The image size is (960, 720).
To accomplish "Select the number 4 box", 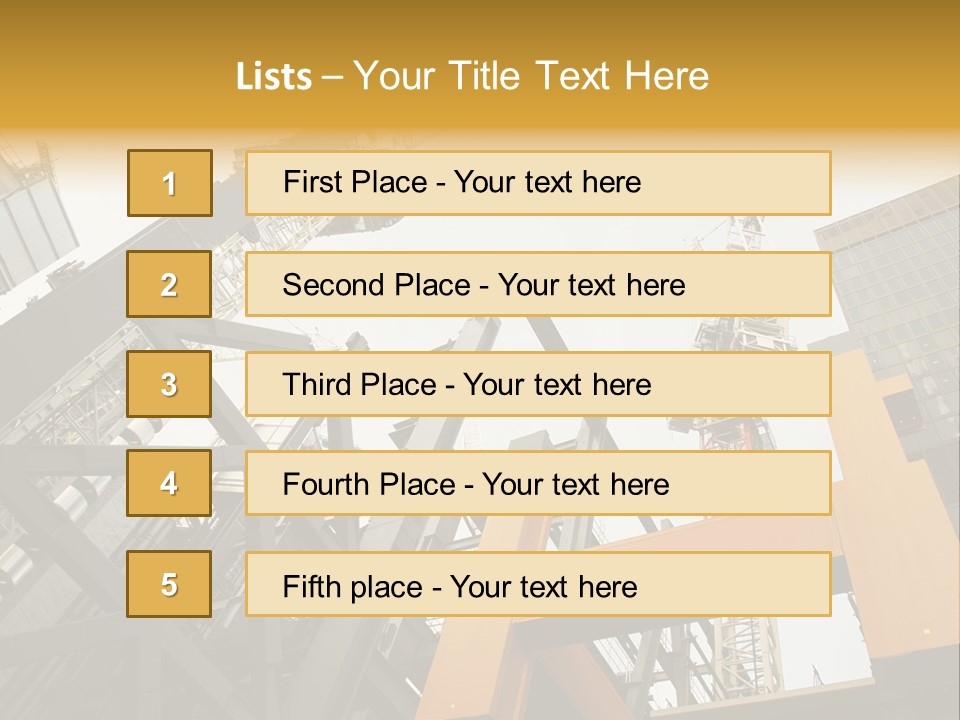I will tap(169, 483).
